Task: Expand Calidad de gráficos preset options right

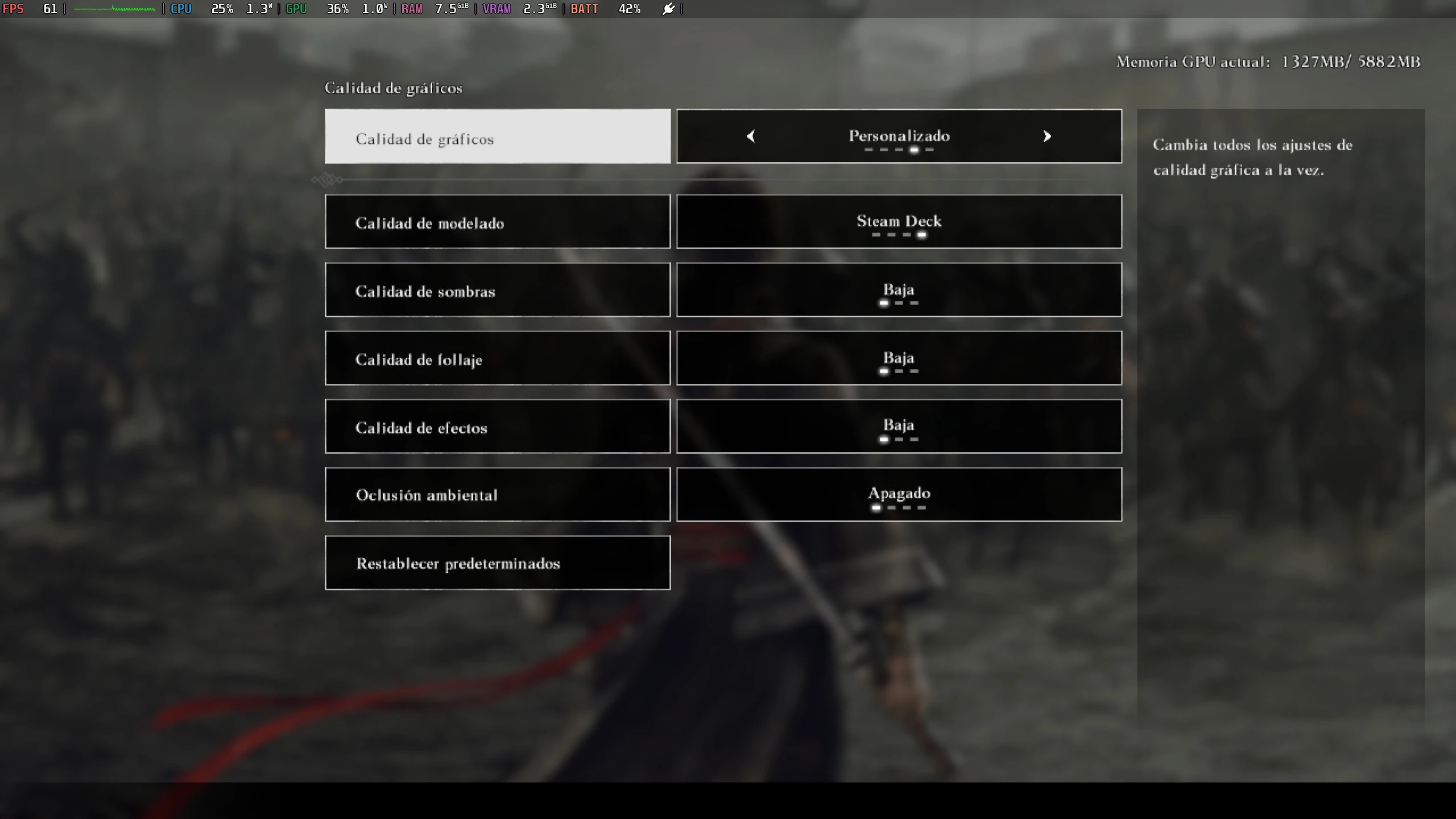Action: coord(1046,135)
